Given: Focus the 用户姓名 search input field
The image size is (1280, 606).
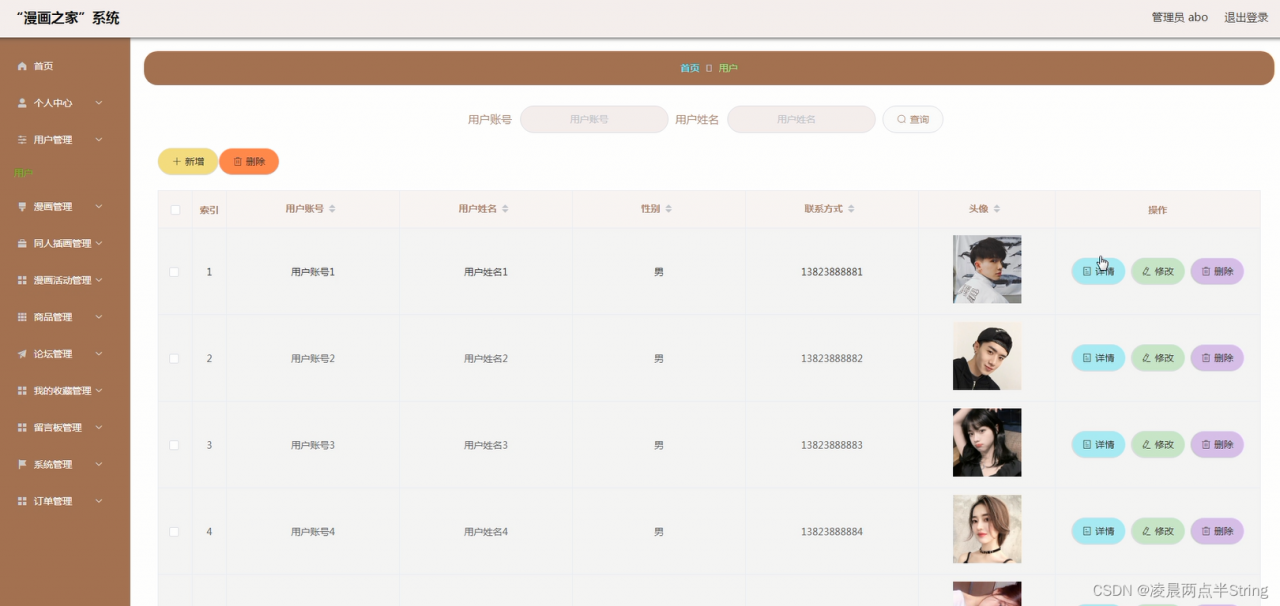Looking at the screenshot, I should pos(801,119).
